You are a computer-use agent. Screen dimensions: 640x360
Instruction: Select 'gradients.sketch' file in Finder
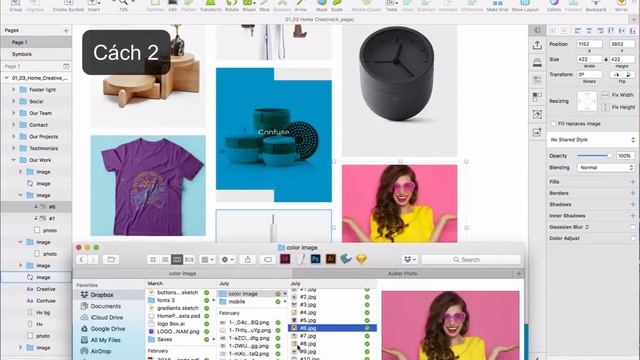[x=178, y=308]
